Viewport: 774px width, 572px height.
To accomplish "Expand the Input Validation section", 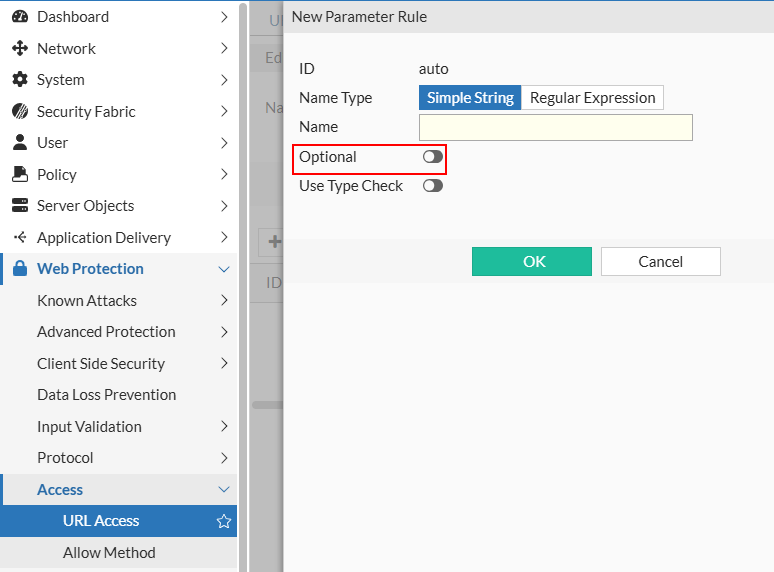I will pyautogui.click(x=224, y=426).
